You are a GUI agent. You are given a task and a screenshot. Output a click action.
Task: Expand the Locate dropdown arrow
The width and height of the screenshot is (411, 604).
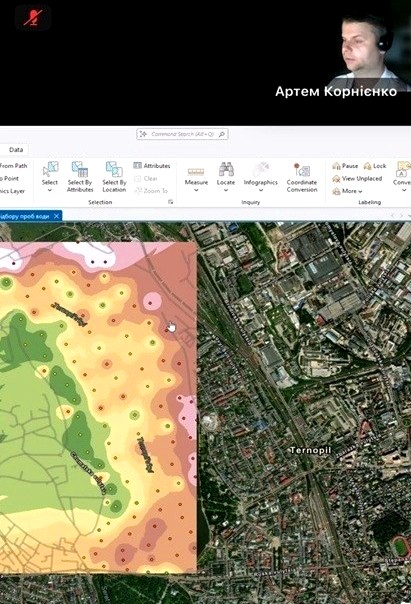coord(226,190)
